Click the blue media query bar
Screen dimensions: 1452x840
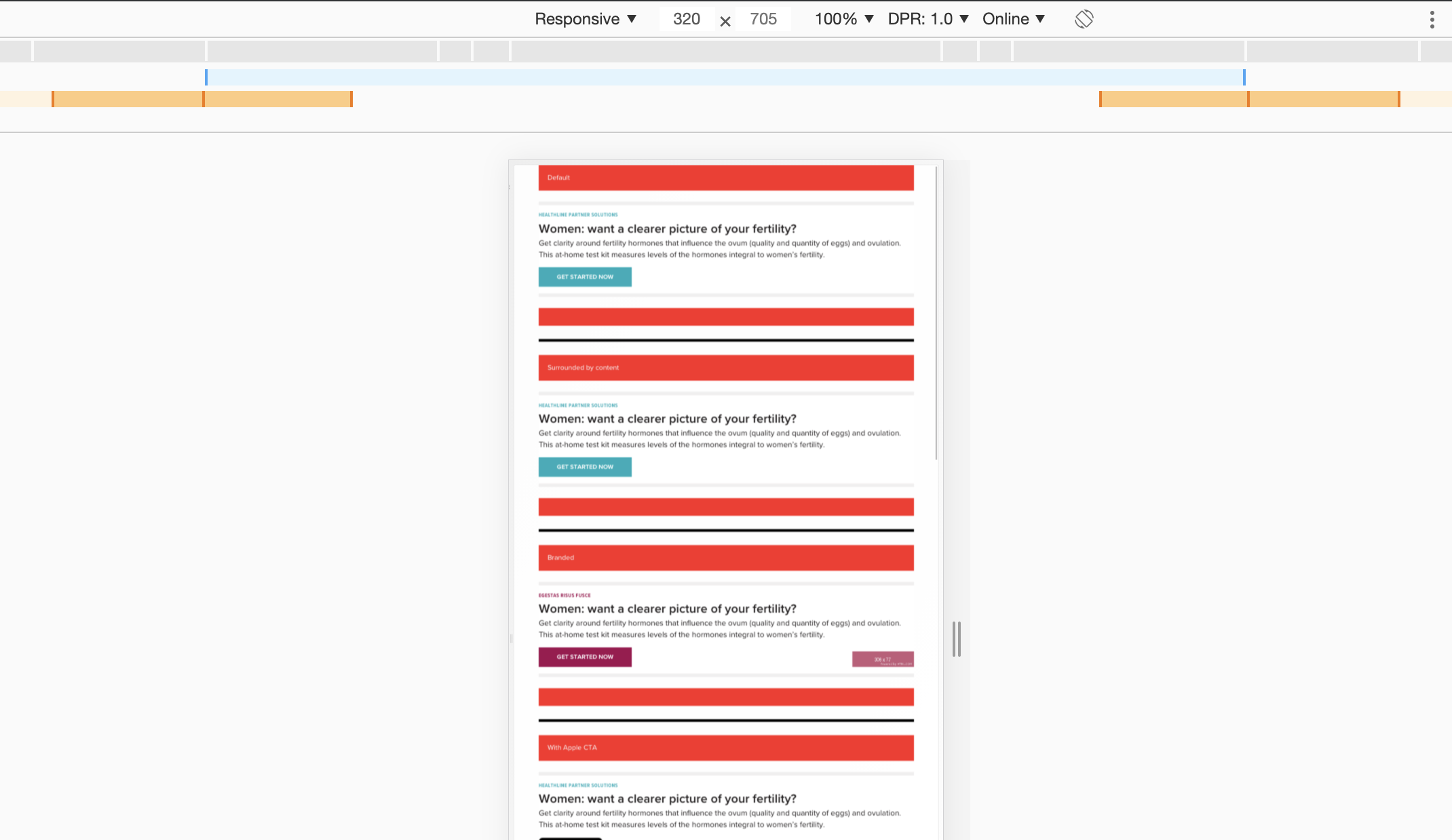coord(725,77)
